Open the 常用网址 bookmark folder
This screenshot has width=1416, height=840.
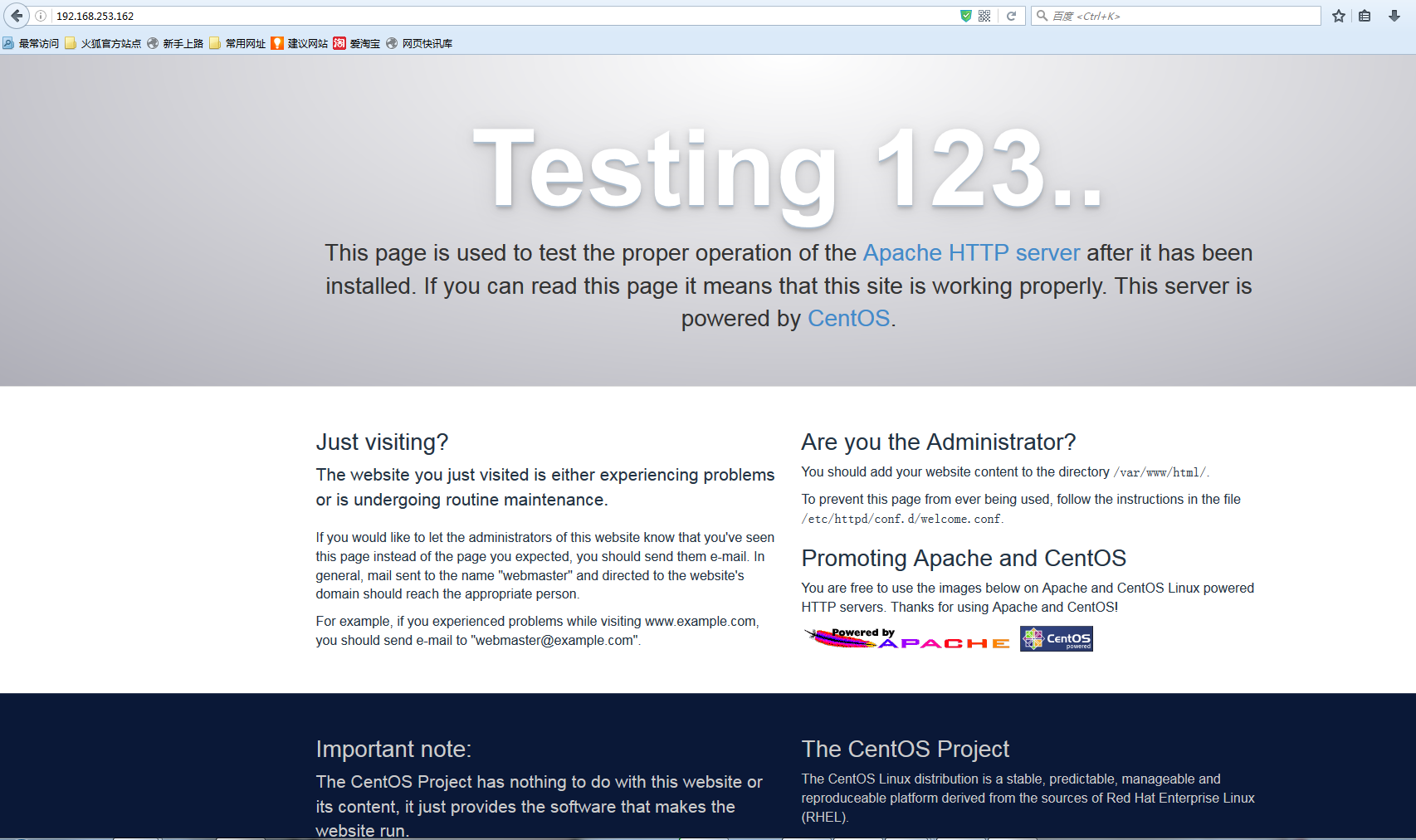237,43
